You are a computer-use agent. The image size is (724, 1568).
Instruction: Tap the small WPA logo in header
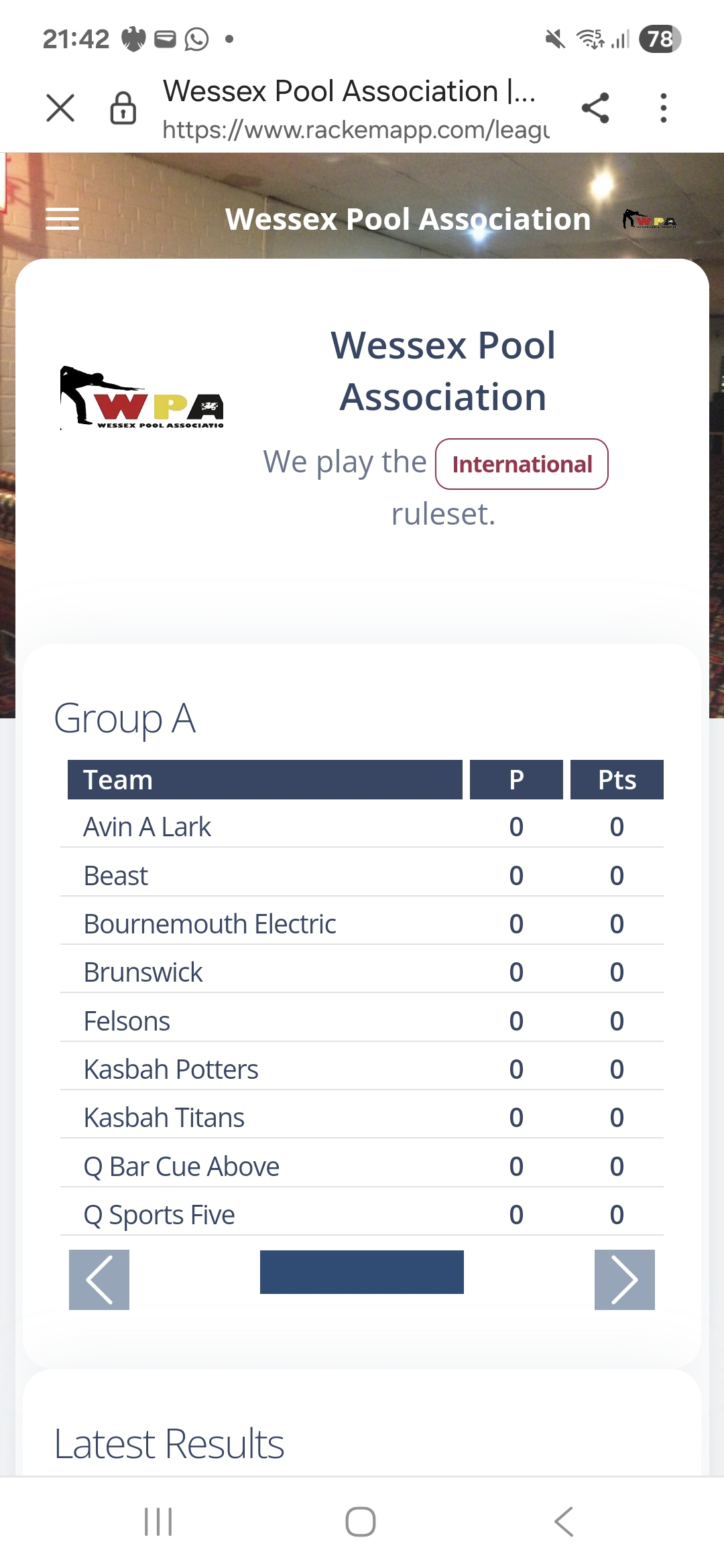649,219
